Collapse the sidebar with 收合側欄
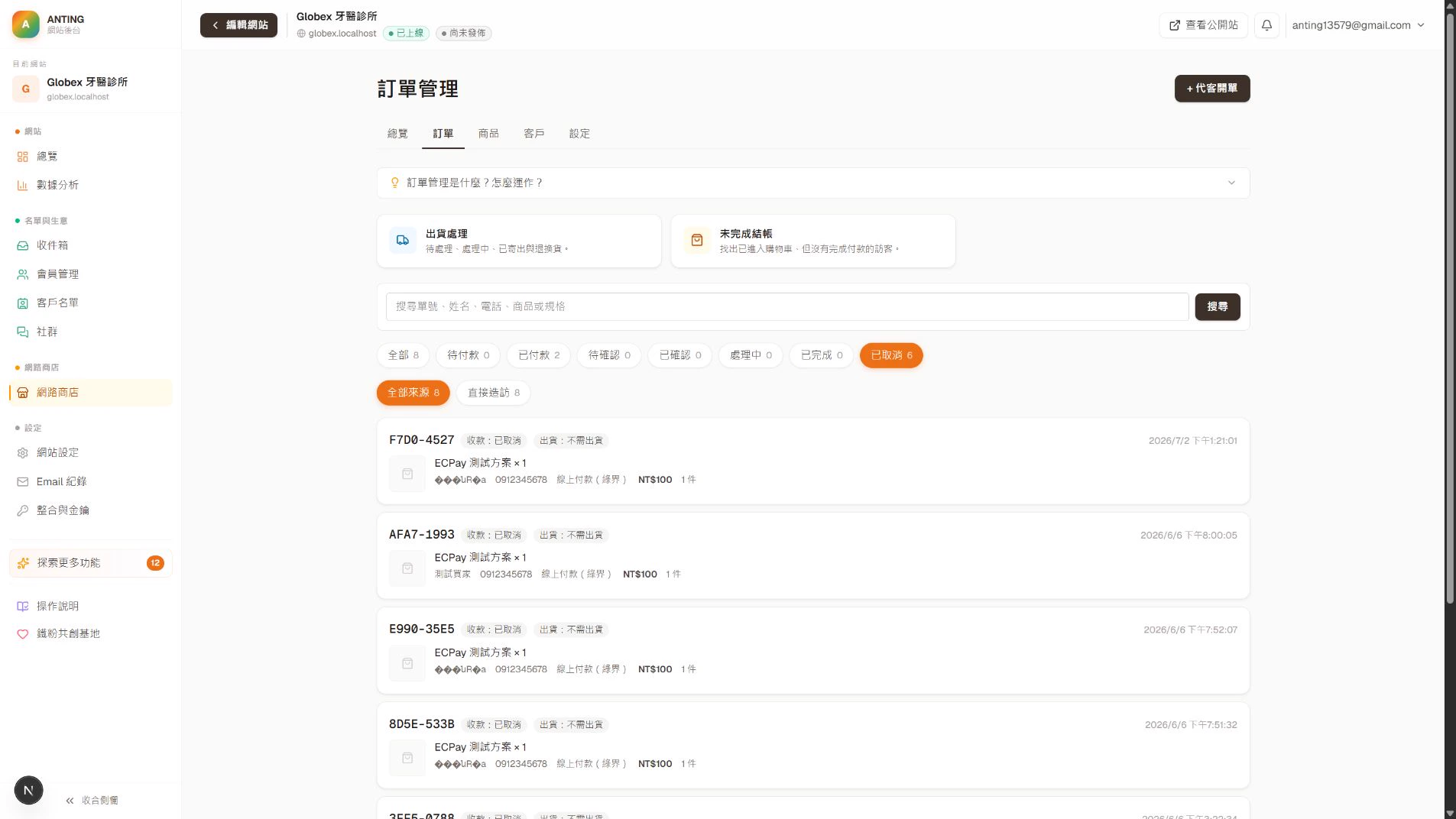The image size is (1456, 819). [92, 800]
